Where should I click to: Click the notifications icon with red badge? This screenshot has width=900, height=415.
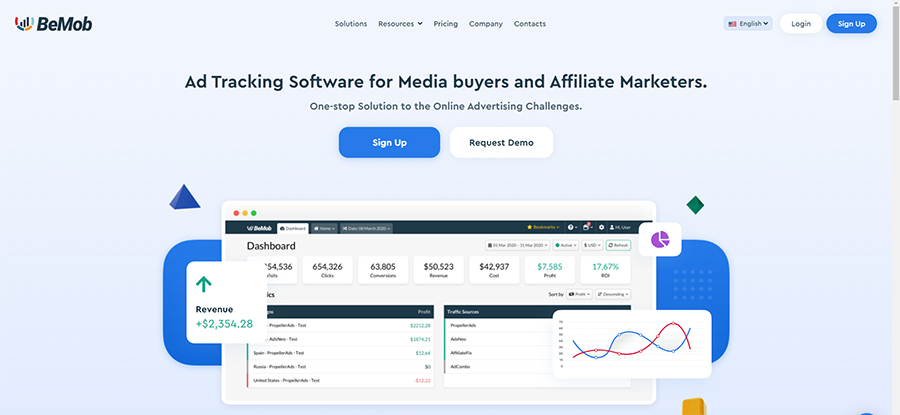click(587, 227)
